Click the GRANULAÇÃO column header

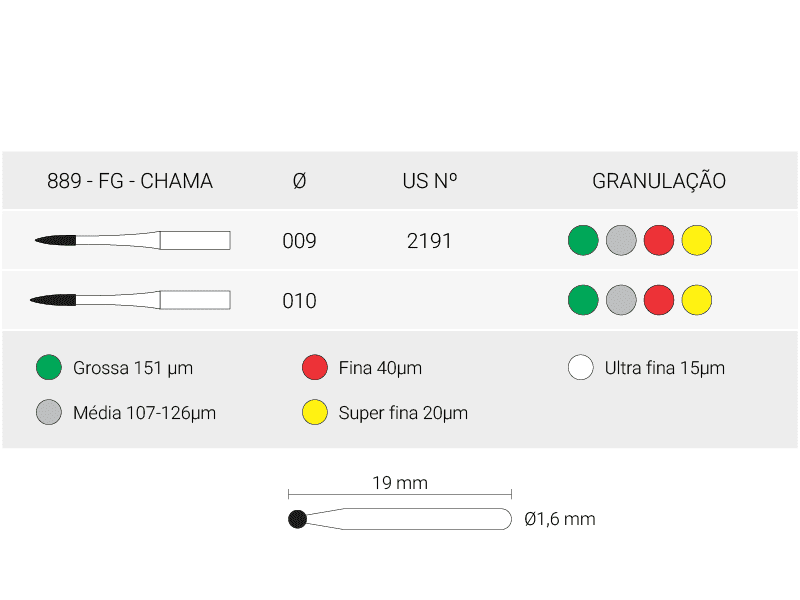tap(659, 181)
